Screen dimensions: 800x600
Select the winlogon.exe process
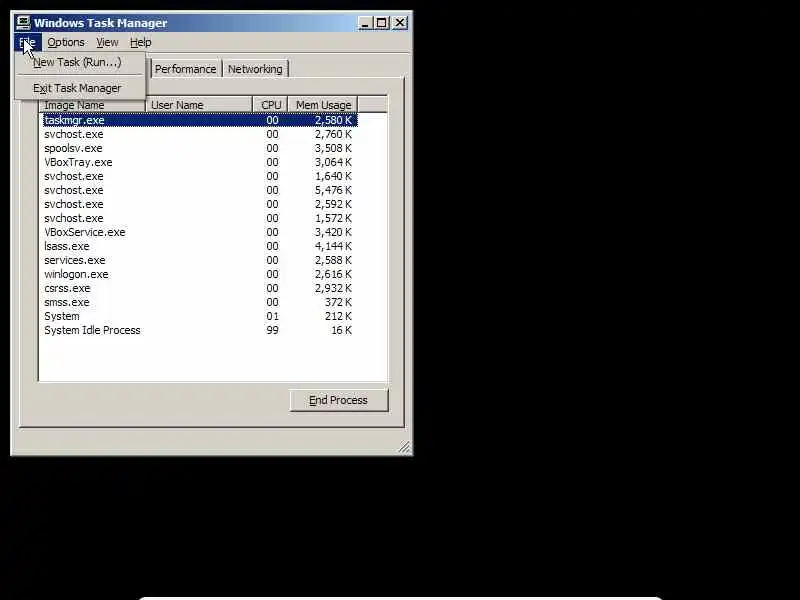coord(200,274)
